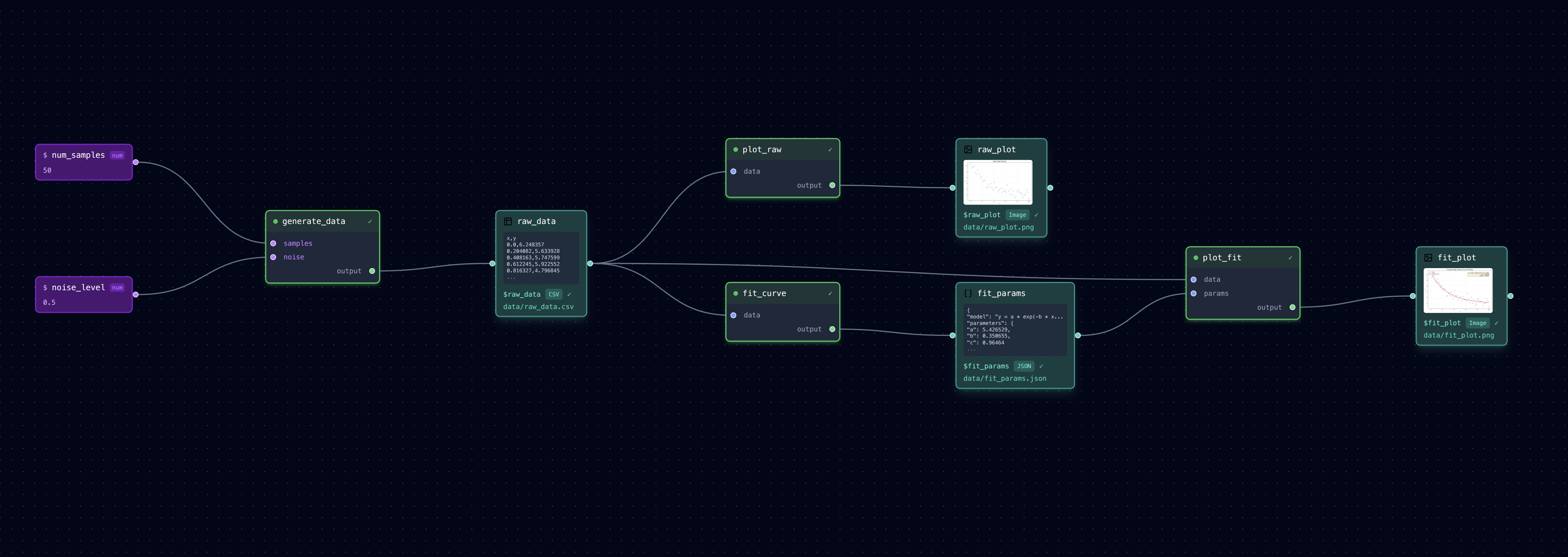The image size is (1568, 557).
Task: Click the data input port on plot_raw
Action: [733, 171]
